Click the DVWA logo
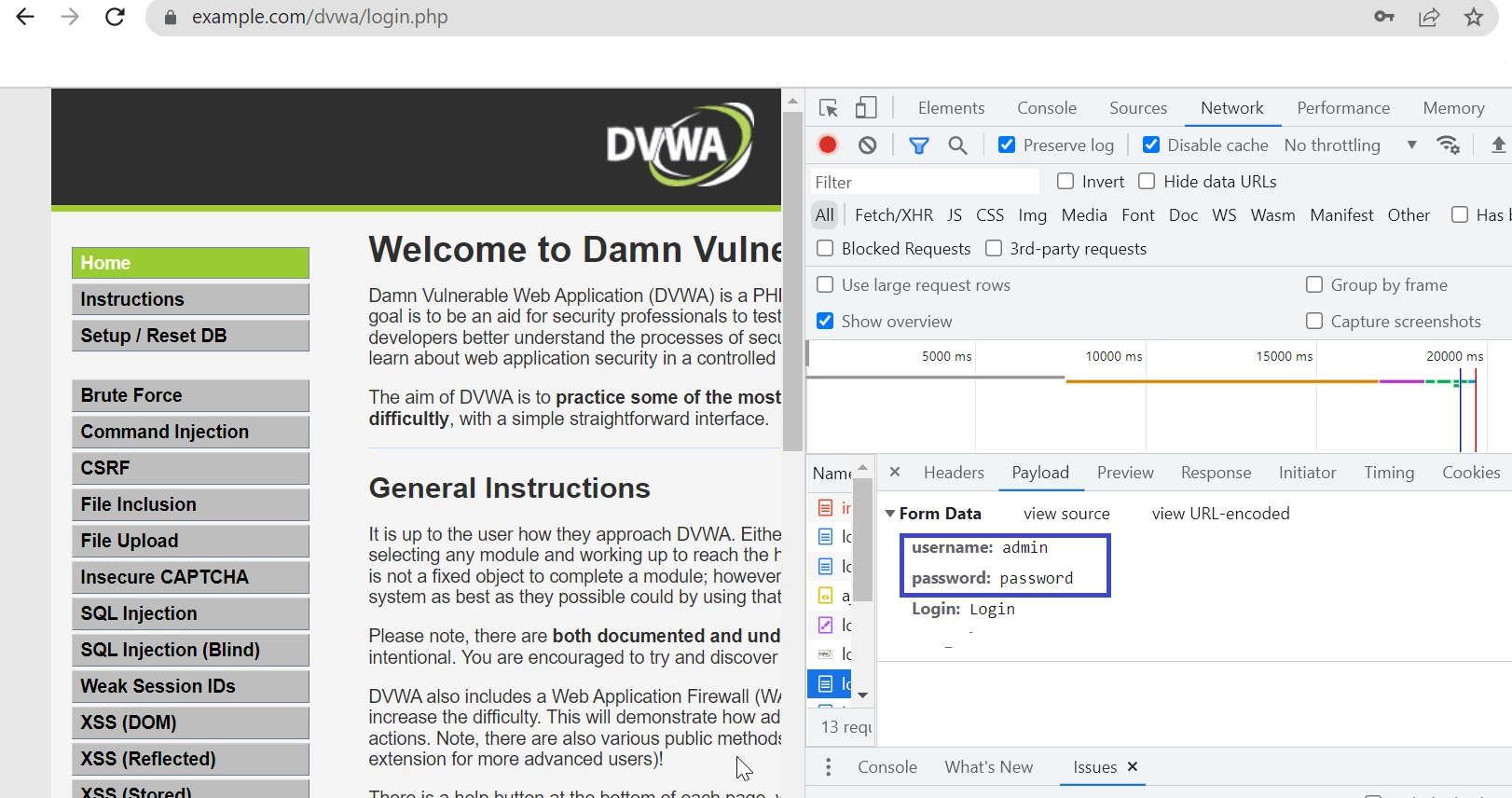1512x798 pixels. (680, 145)
